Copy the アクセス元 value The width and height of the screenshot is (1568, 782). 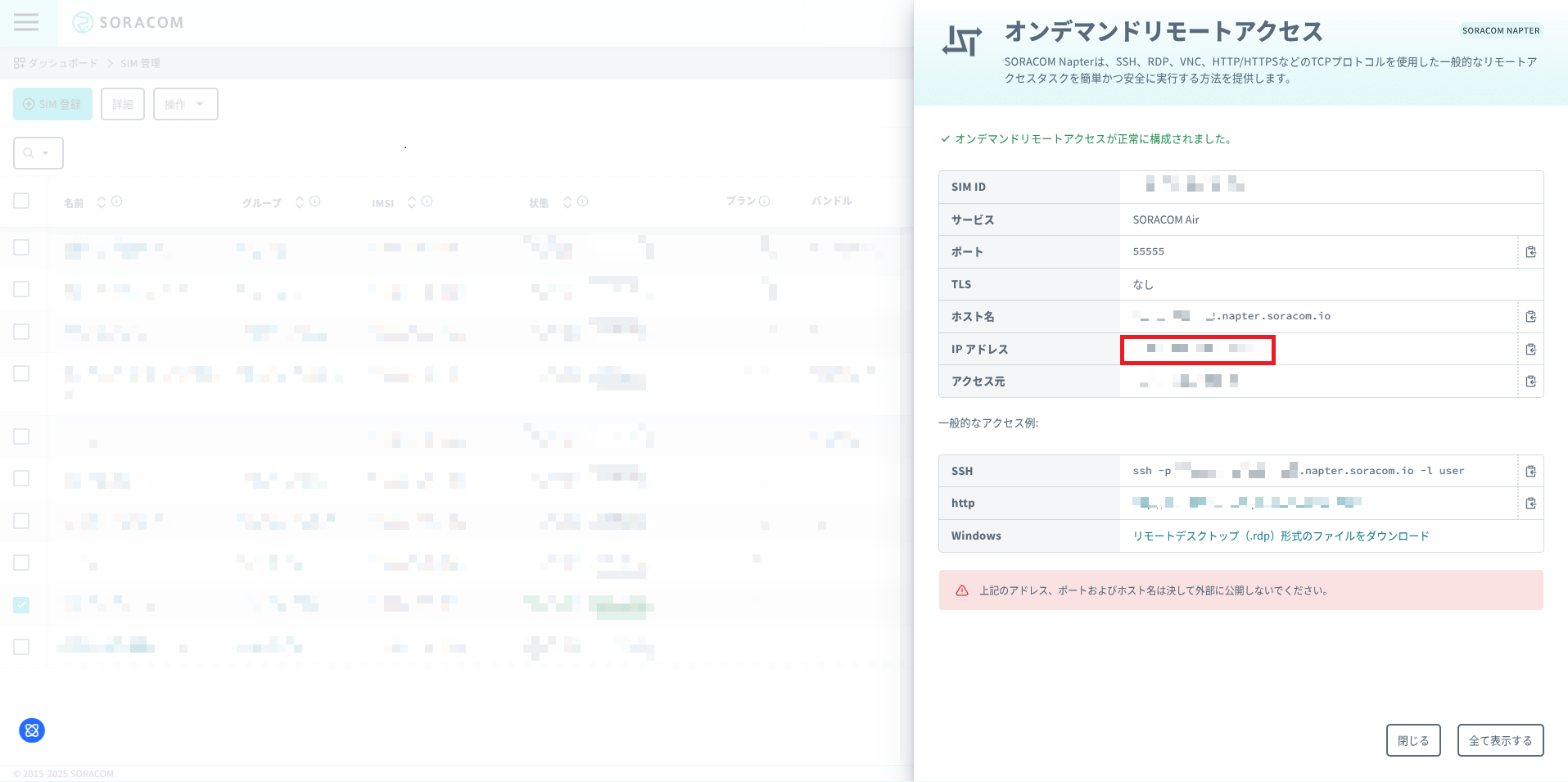coord(1530,380)
